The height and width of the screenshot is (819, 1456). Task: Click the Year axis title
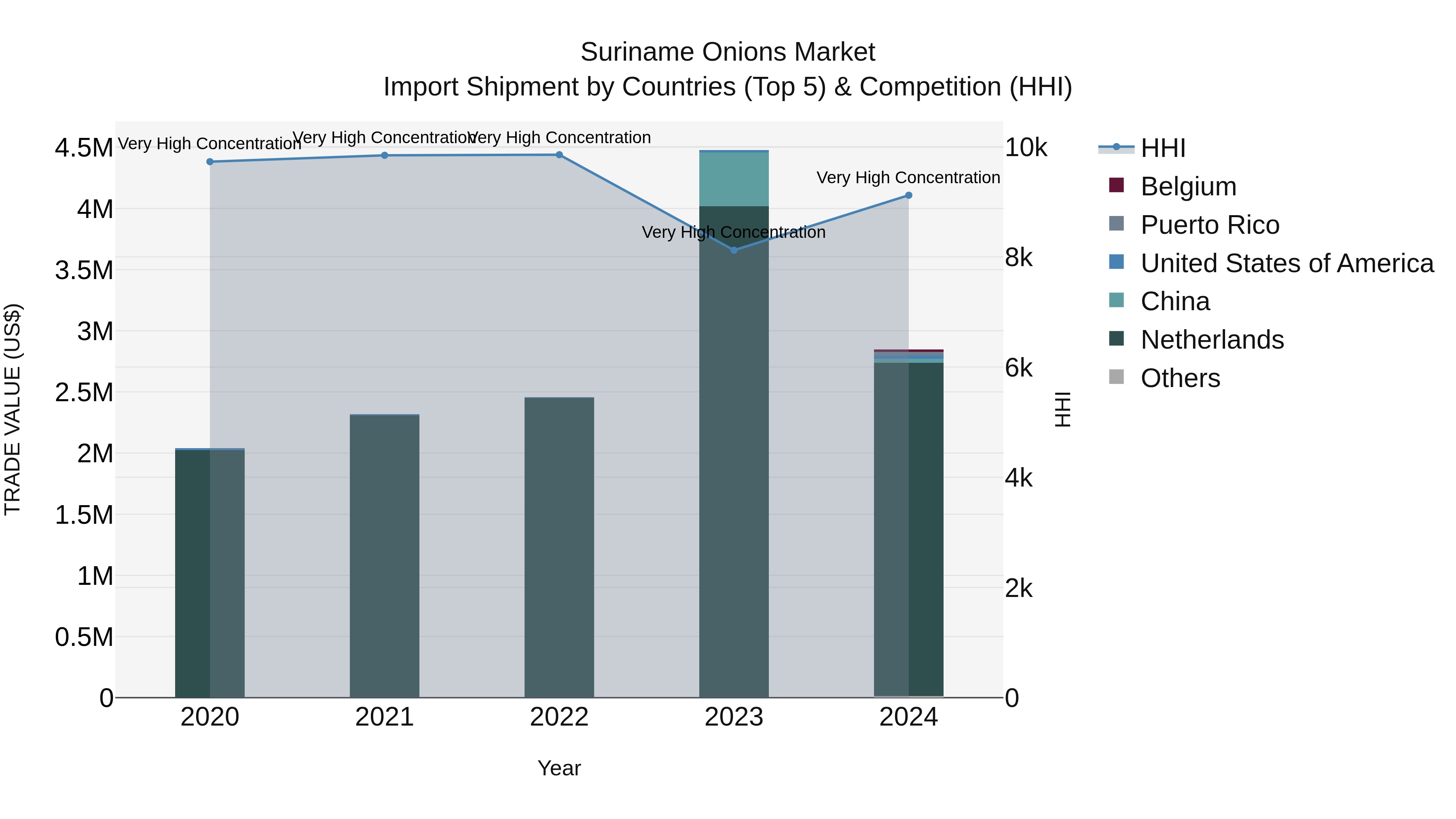(559, 769)
